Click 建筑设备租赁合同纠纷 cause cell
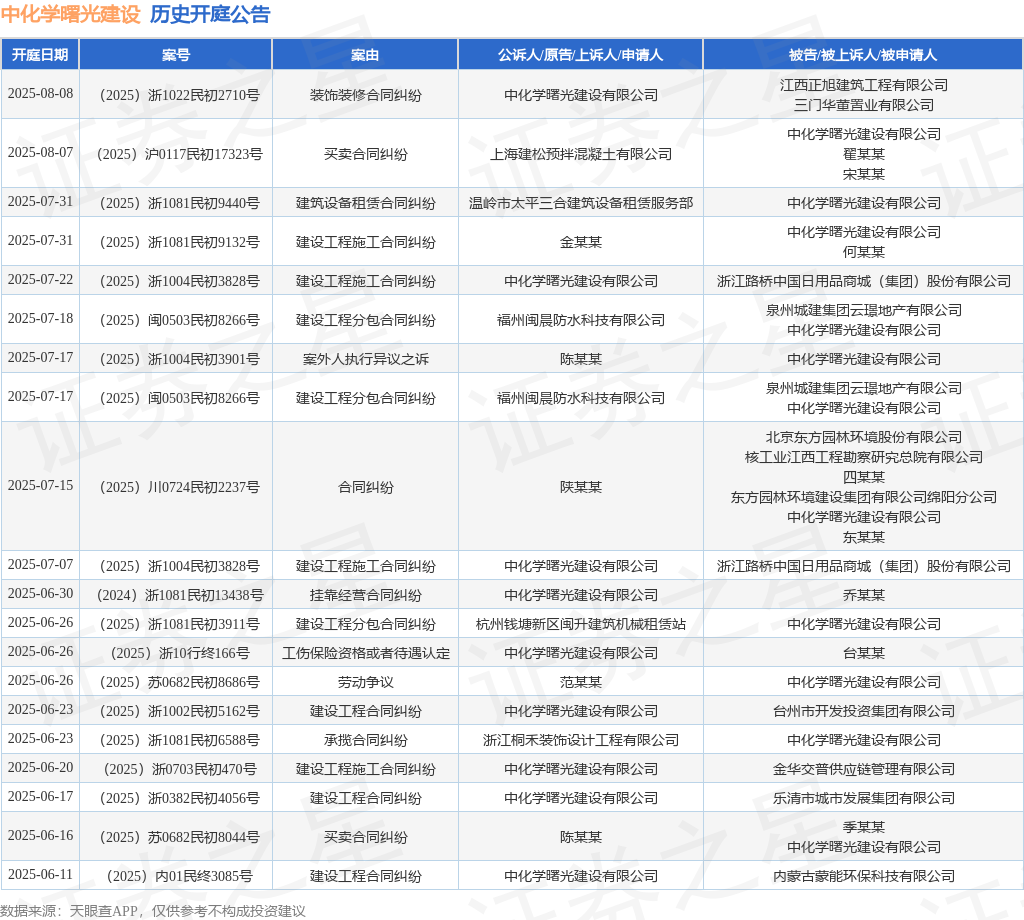The width and height of the screenshot is (1024, 920). 366,203
